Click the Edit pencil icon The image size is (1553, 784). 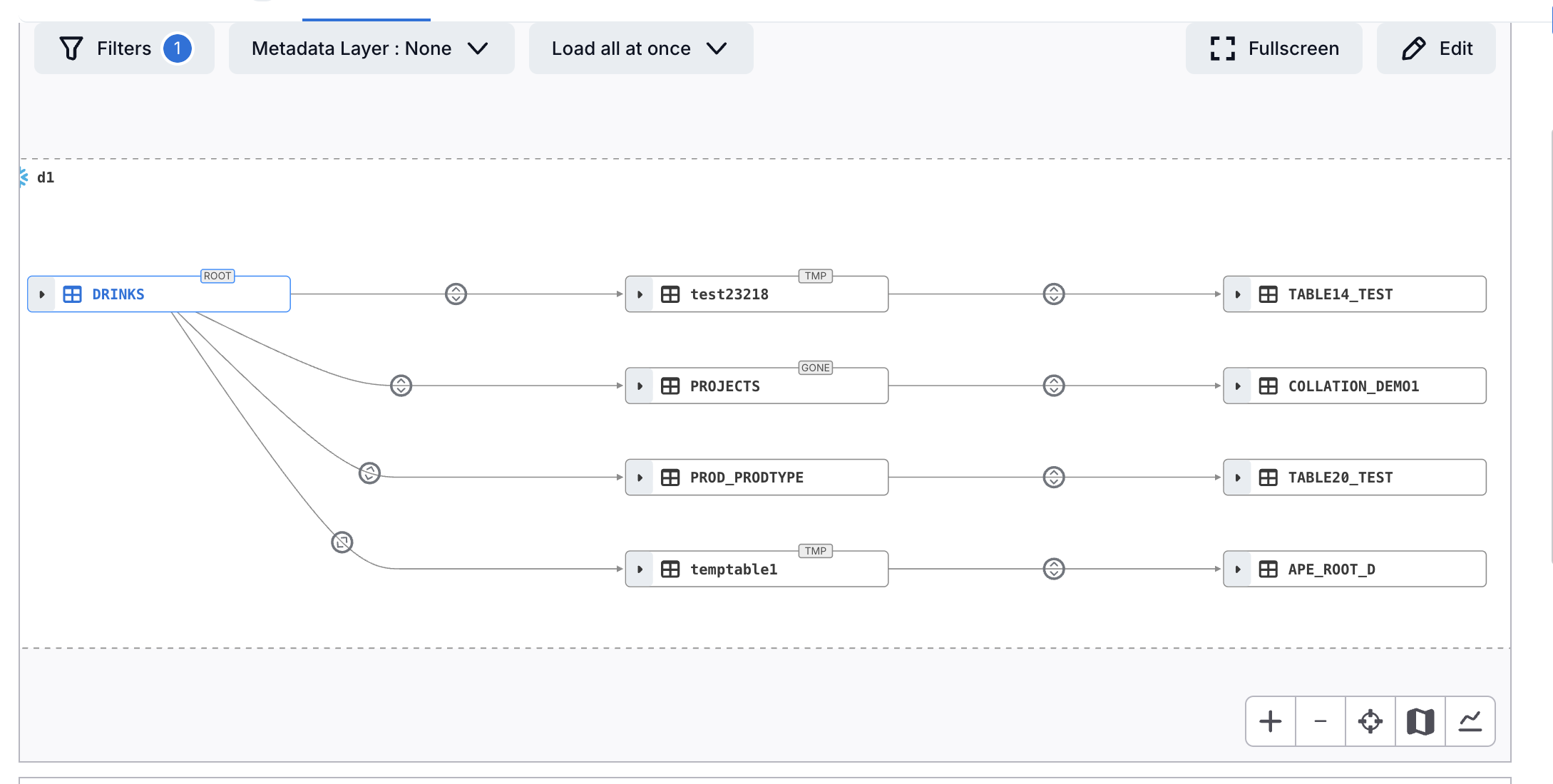tap(1414, 48)
